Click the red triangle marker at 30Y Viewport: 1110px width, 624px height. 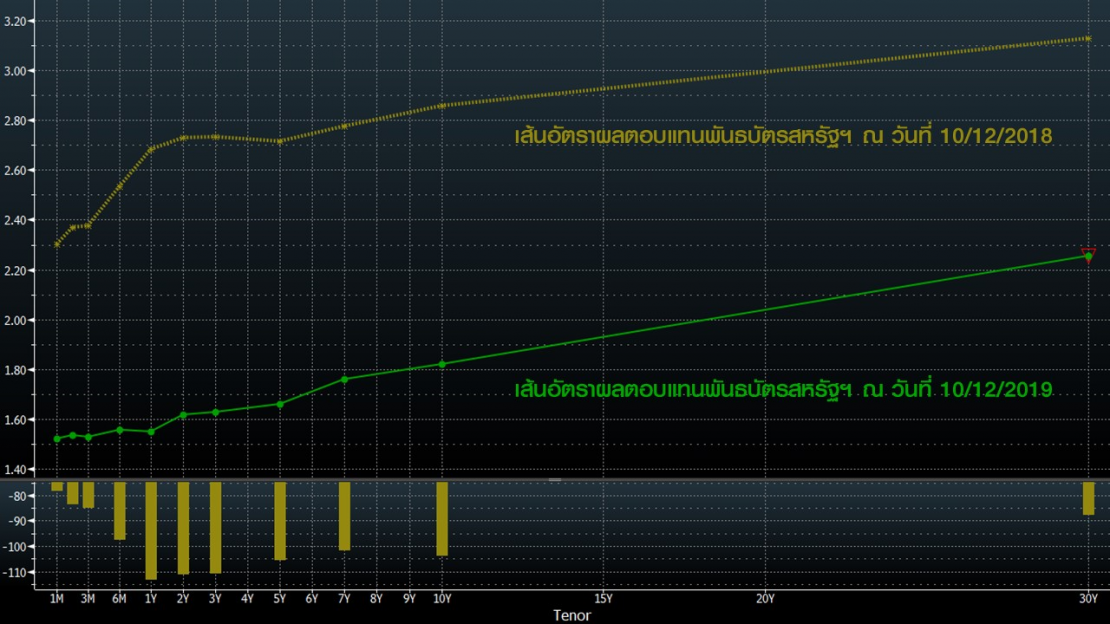click(x=1088, y=251)
